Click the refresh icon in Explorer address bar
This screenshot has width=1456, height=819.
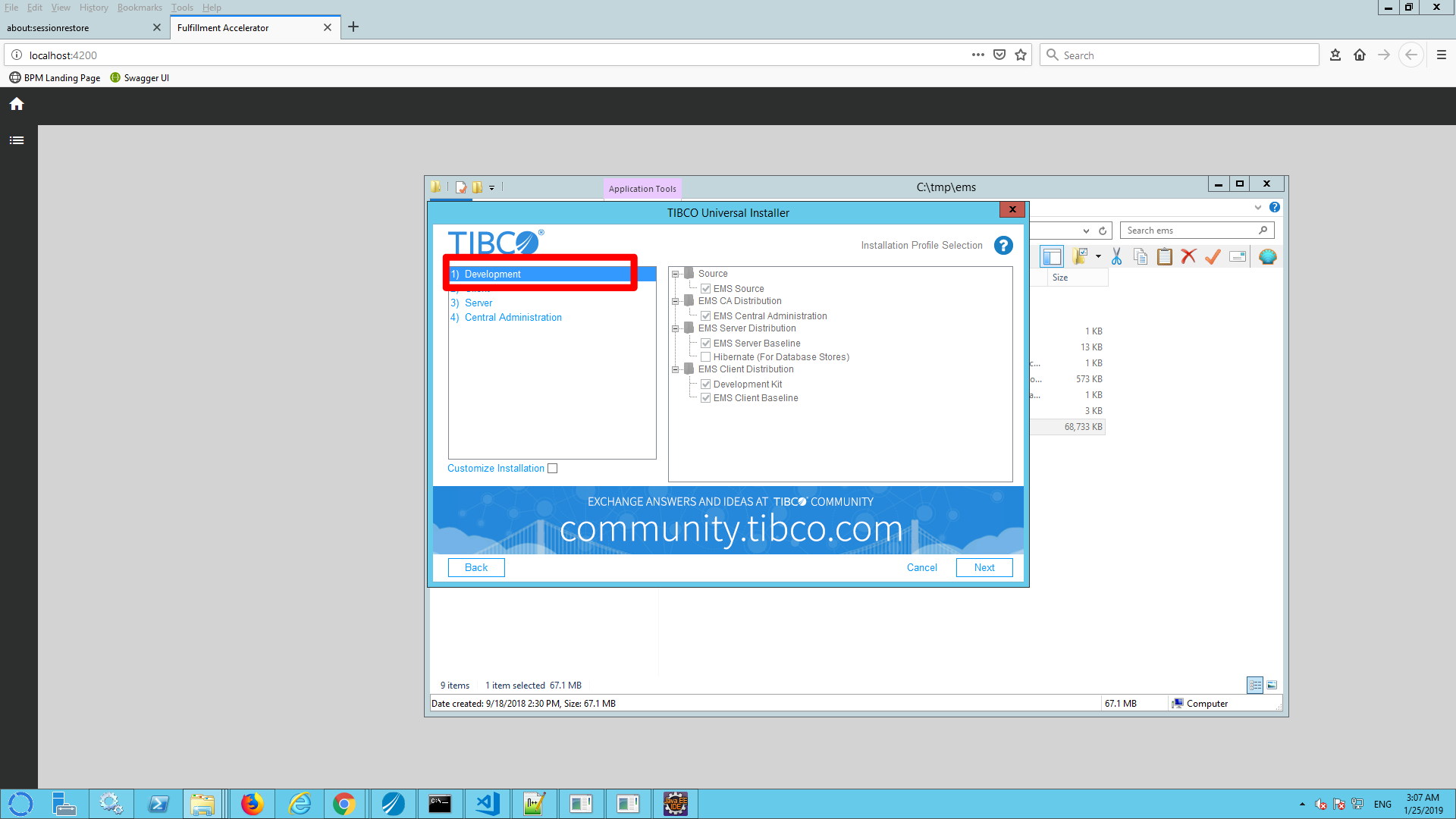(1103, 231)
